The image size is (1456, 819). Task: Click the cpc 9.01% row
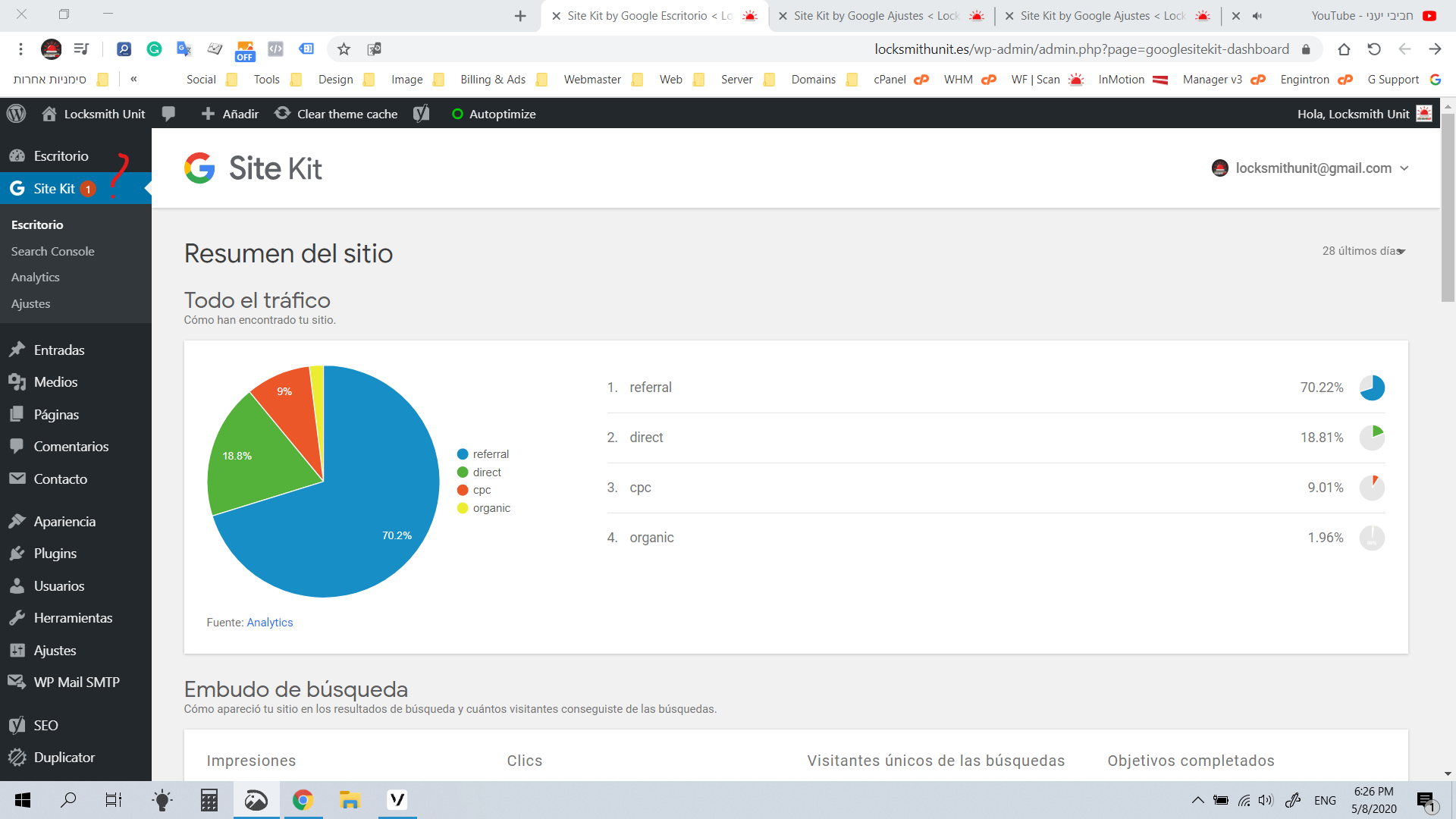[x=996, y=488]
